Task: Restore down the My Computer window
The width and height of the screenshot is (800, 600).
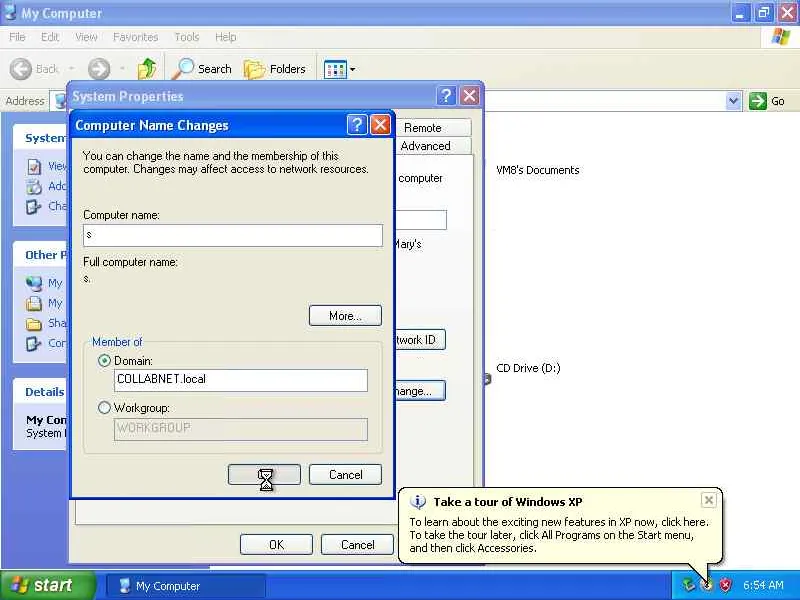Action: pyautogui.click(x=764, y=13)
